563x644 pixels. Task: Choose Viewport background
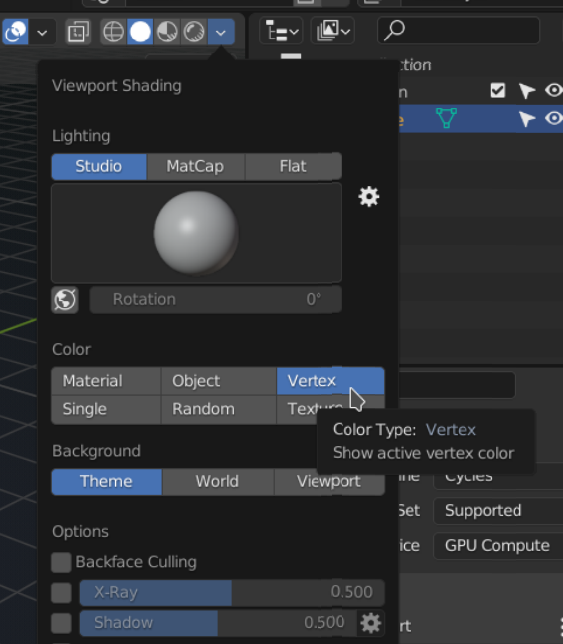click(x=329, y=481)
